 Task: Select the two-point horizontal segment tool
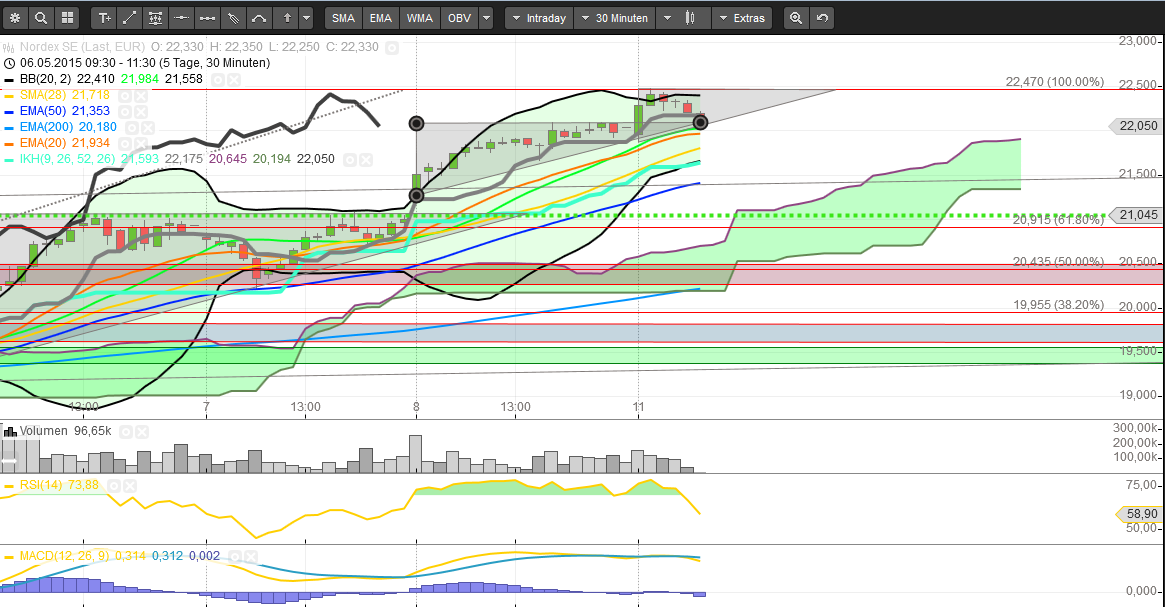click(207, 18)
